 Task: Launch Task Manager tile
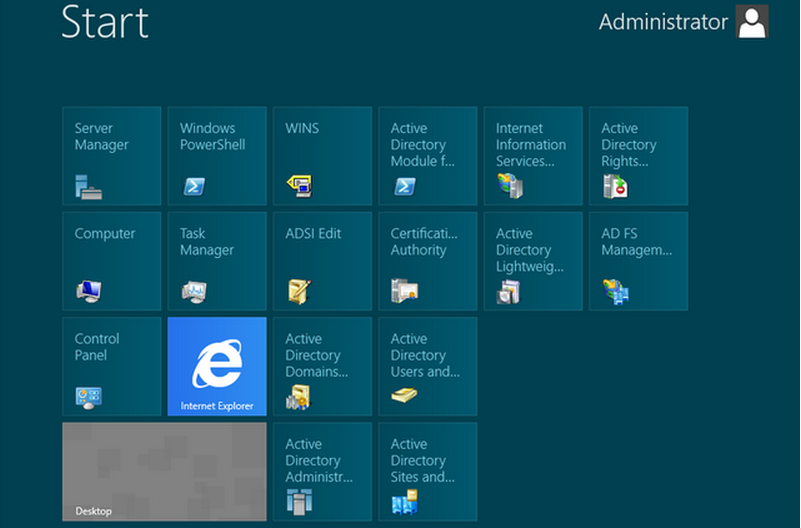[216, 261]
